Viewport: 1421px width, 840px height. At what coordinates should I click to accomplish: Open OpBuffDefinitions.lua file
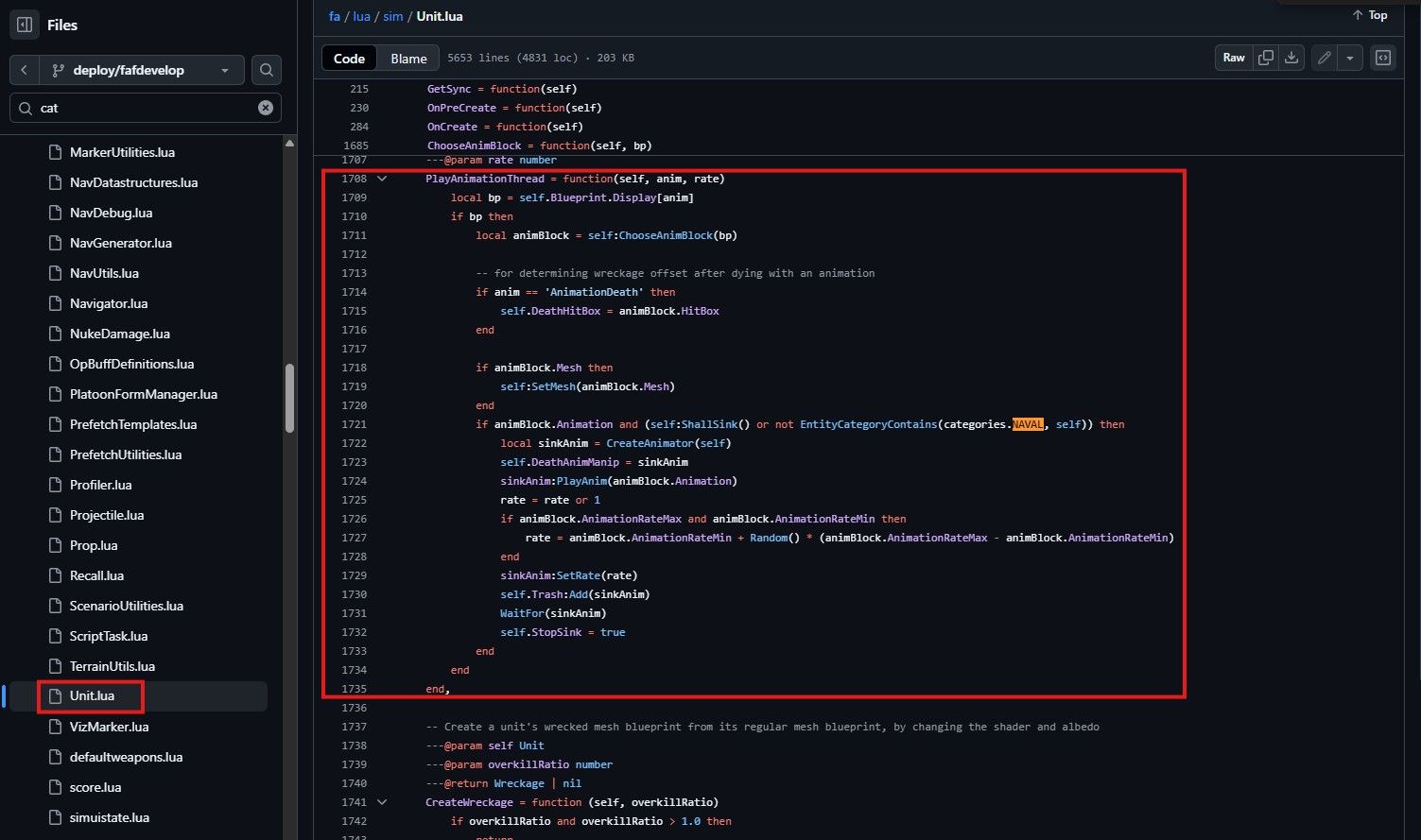tap(131, 364)
